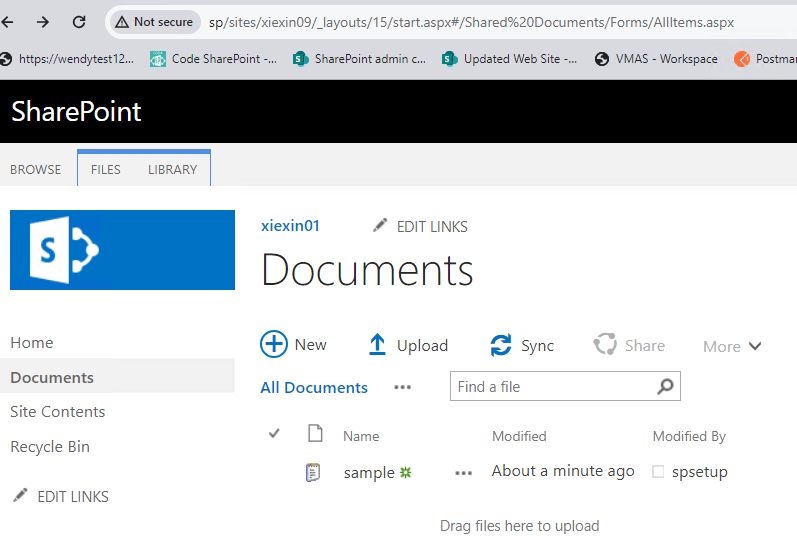Open the views ellipsis next to All Documents
Screen dimensions: 797x547
403,387
